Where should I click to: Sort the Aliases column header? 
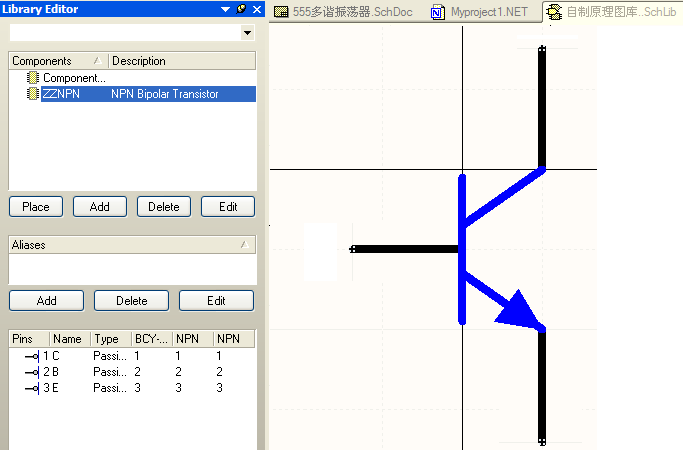pos(132,245)
